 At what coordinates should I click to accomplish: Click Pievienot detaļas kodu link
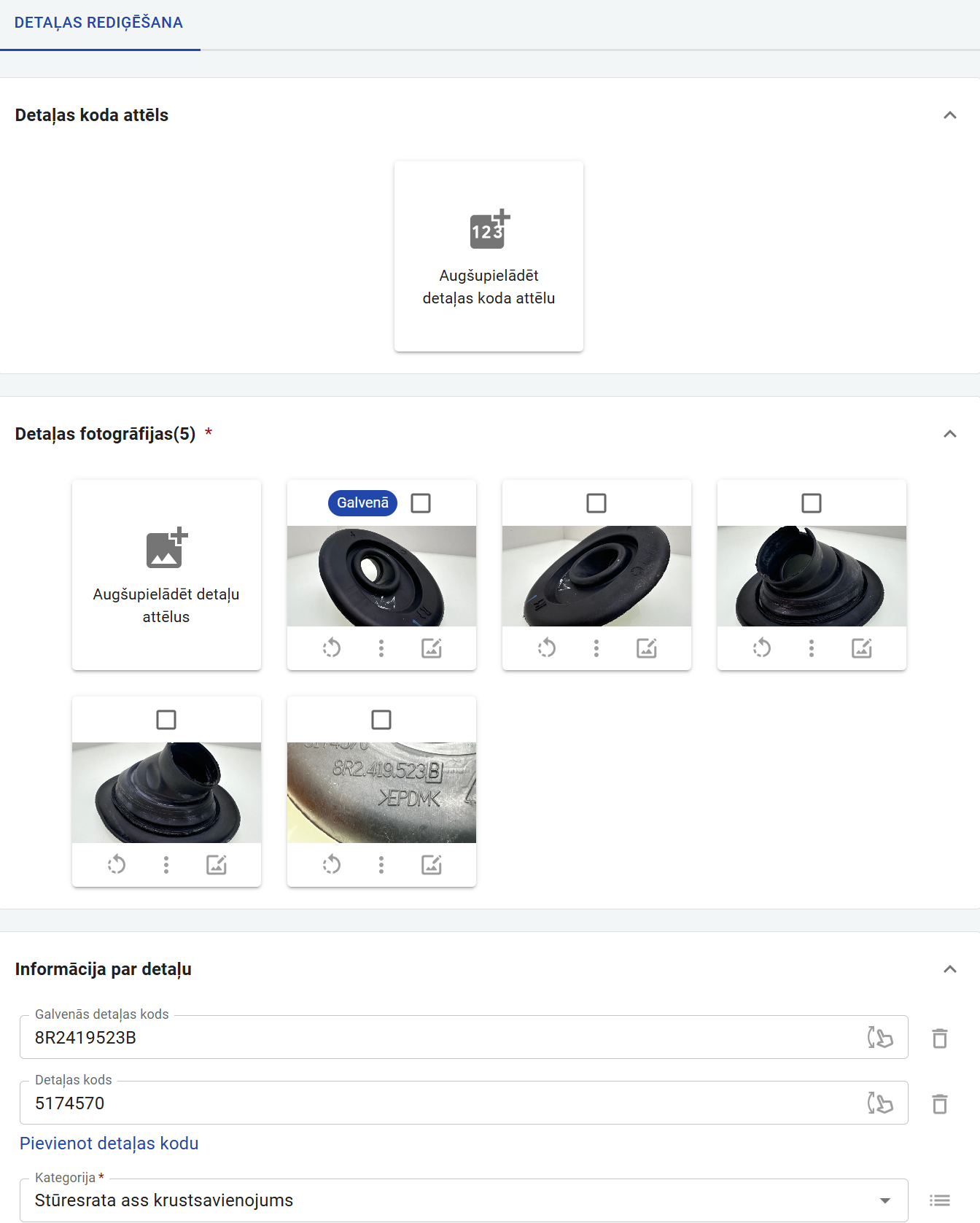(109, 1144)
